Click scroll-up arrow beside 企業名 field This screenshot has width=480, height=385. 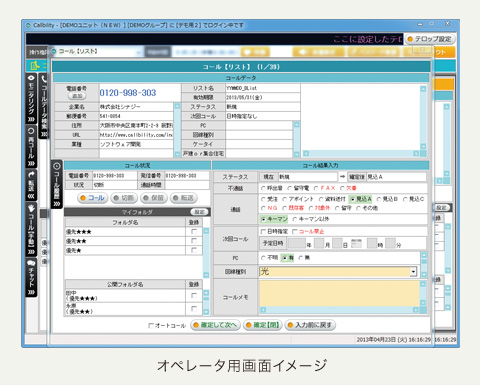click(177, 106)
